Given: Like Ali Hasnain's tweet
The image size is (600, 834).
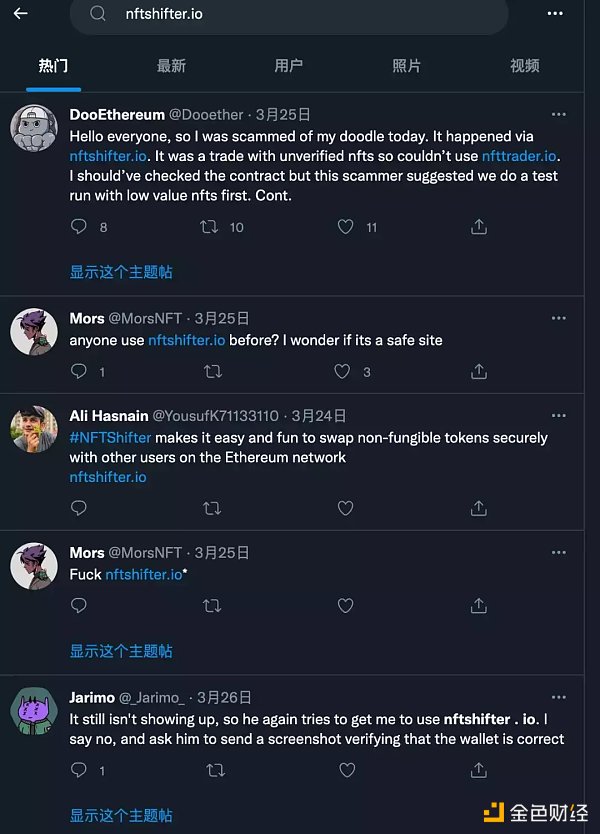Looking at the screenshot, I should [346, 508].
